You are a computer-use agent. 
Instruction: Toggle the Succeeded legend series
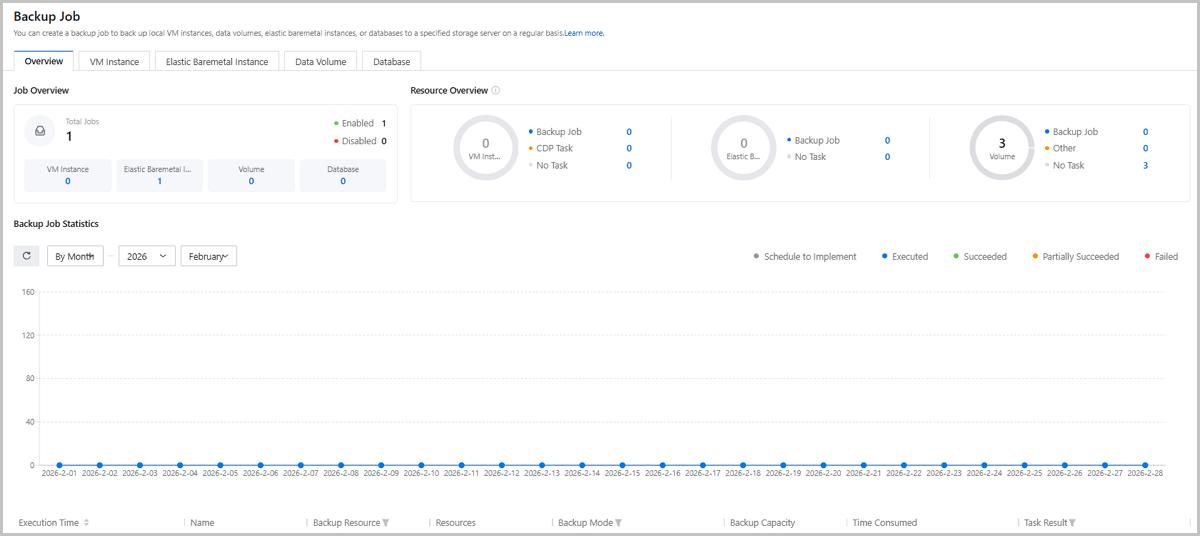pos(984,257)
